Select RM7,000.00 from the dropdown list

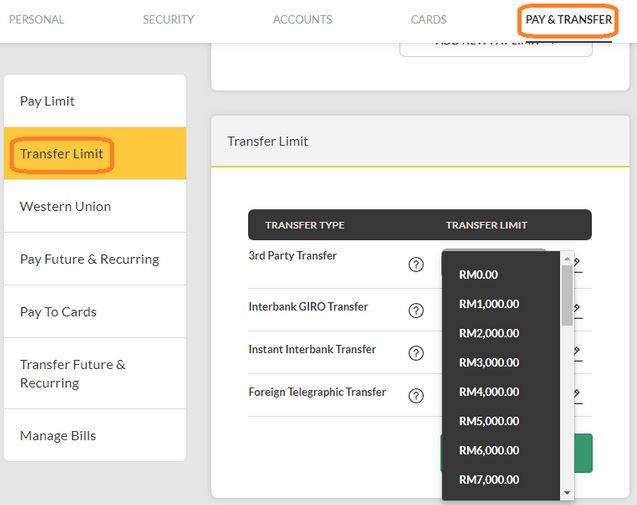489,480
